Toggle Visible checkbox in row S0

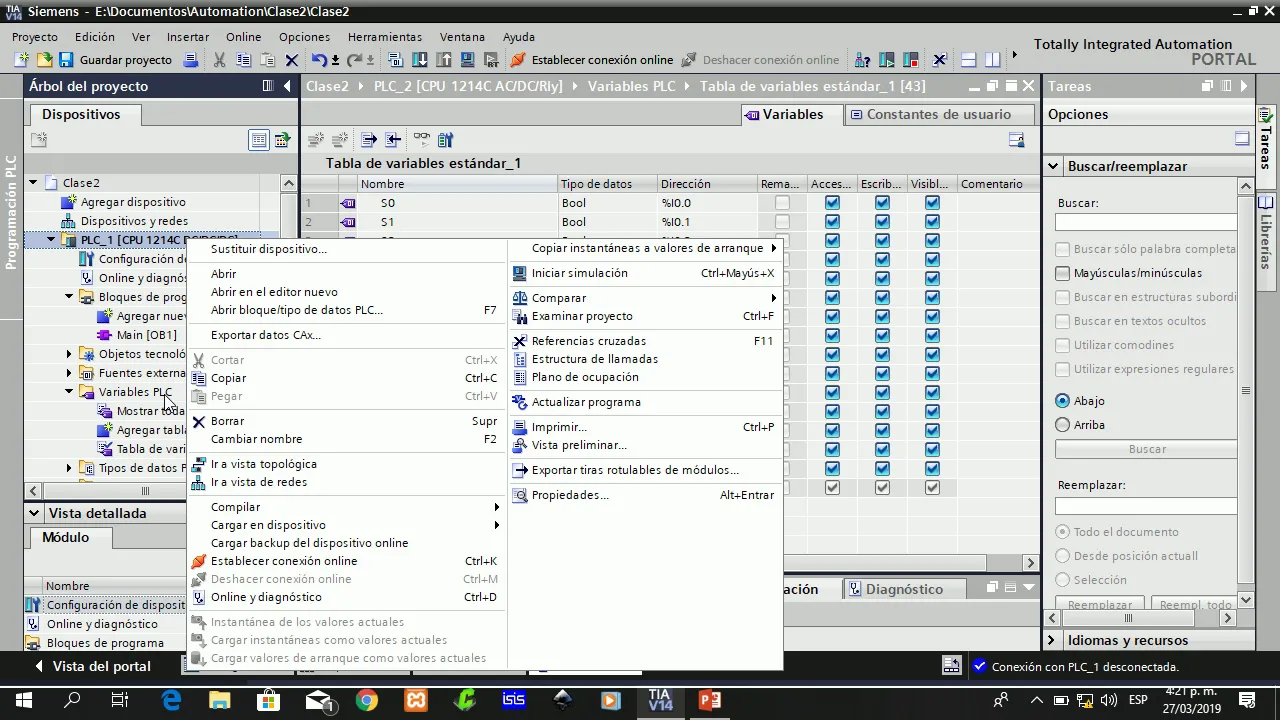point(932,203)
